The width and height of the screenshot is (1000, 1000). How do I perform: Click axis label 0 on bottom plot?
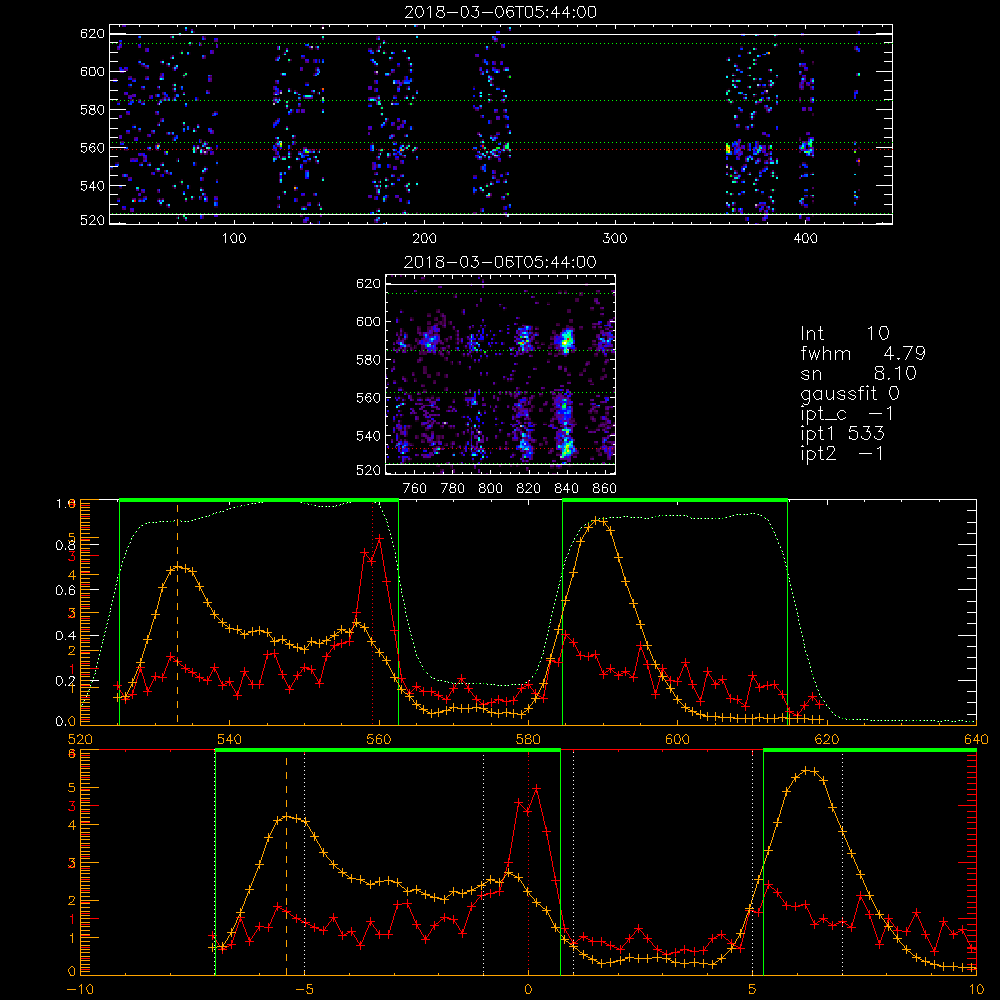528,990
